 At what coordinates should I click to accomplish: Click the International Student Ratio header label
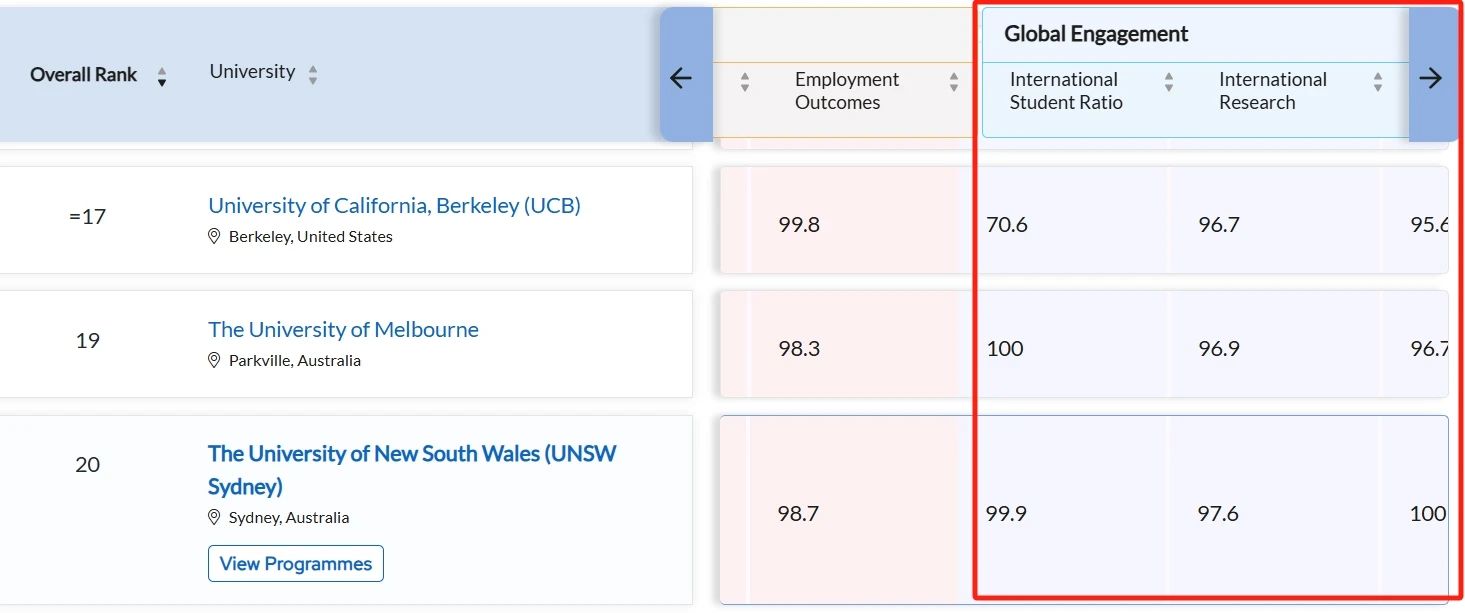(x=1065, y=91)
